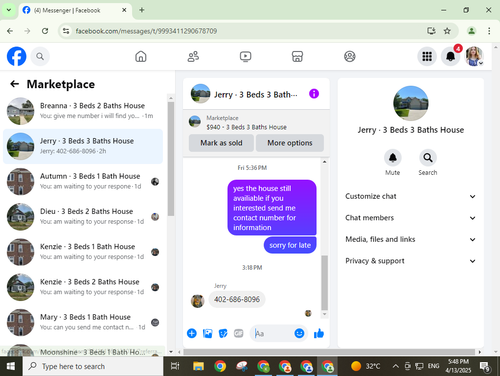View site information icon in address bar
Image resolution: width=500 pixels, height=376 pixels.
click(x=66, y=31)
